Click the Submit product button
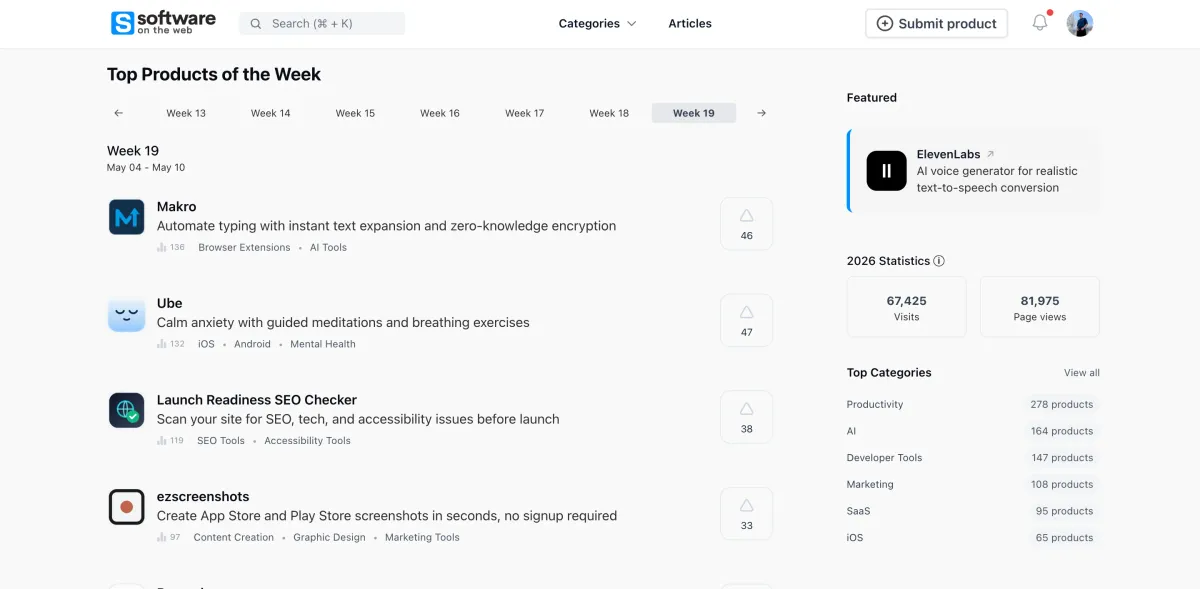This screenshot has height=589, width=1200. (x=936, y=23)
